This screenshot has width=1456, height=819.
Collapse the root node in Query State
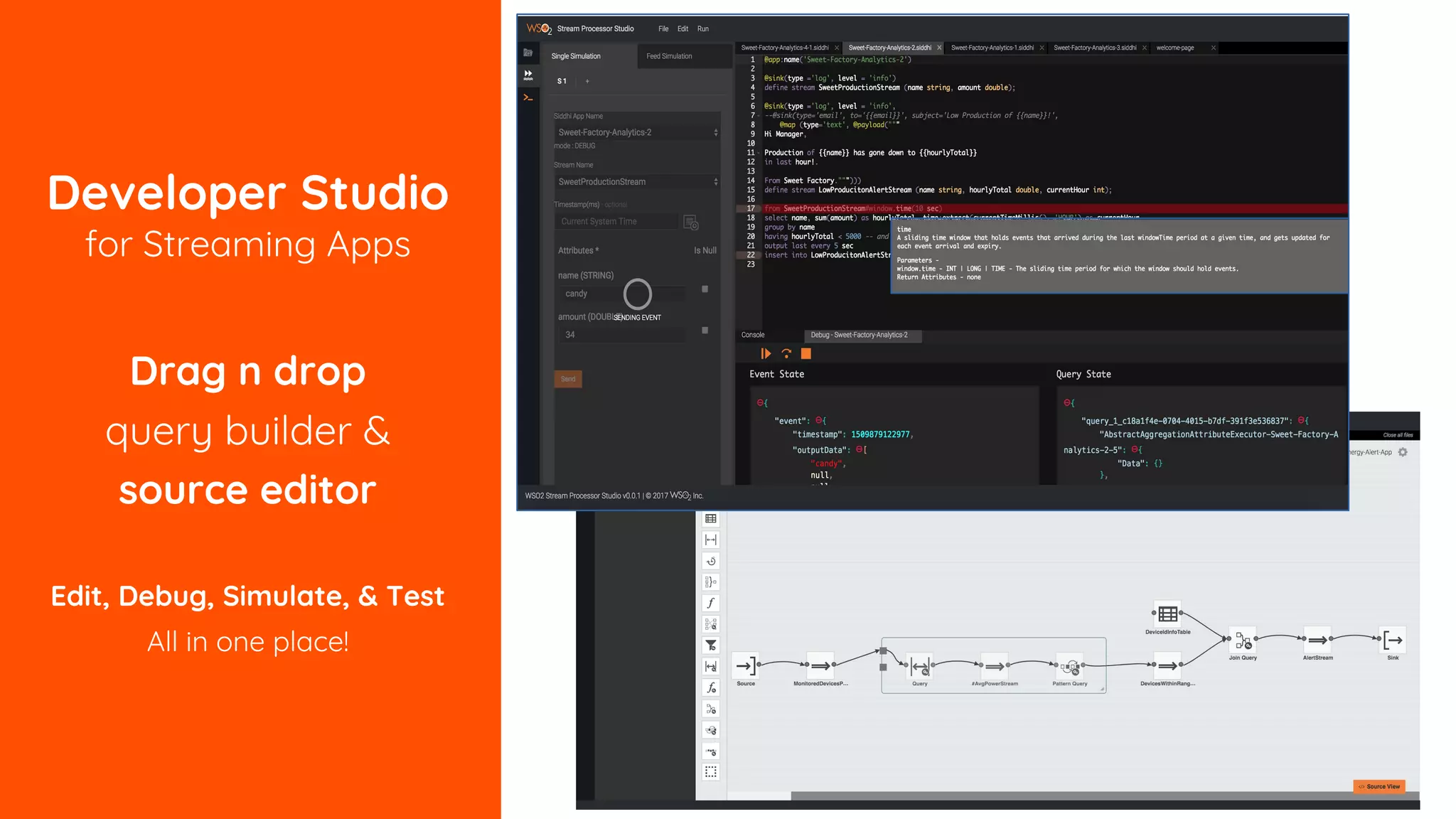tap(1066, 403)
